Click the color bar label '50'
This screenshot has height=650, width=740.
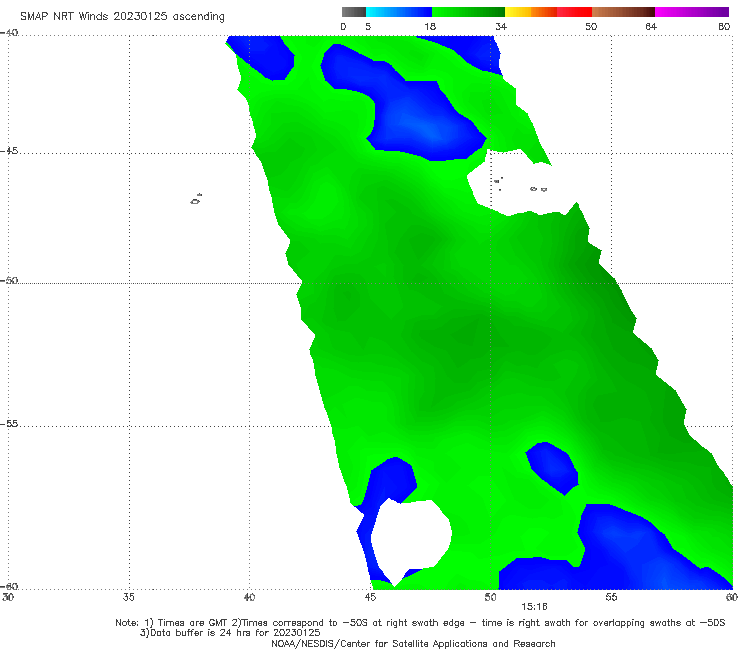[591, 26]
